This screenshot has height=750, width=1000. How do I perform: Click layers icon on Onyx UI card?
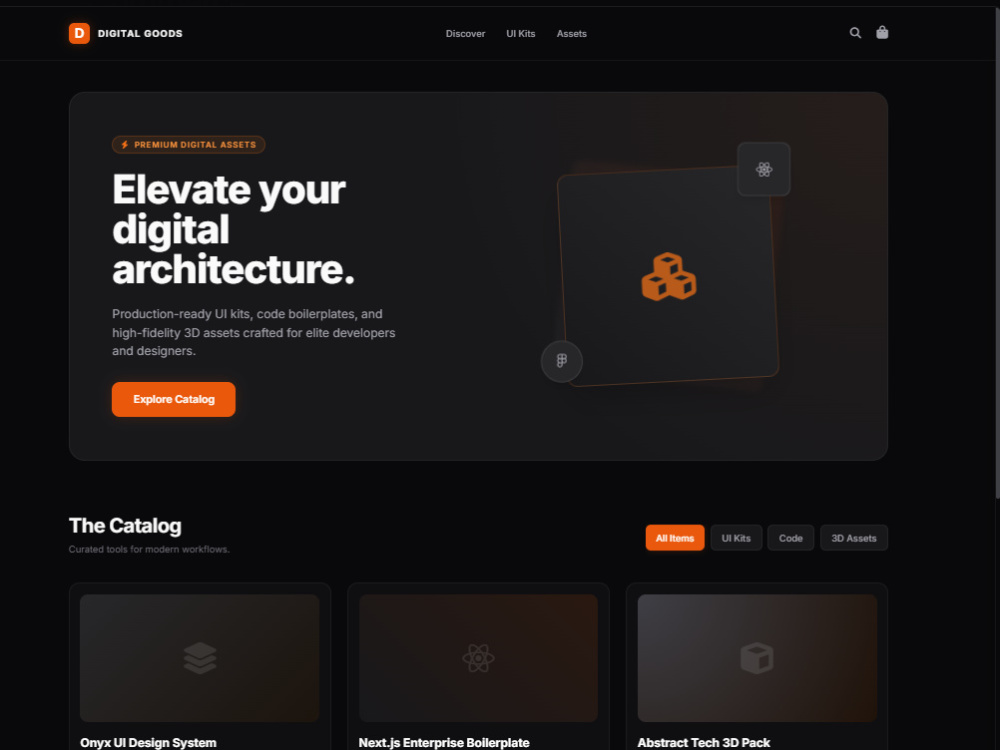200,658
